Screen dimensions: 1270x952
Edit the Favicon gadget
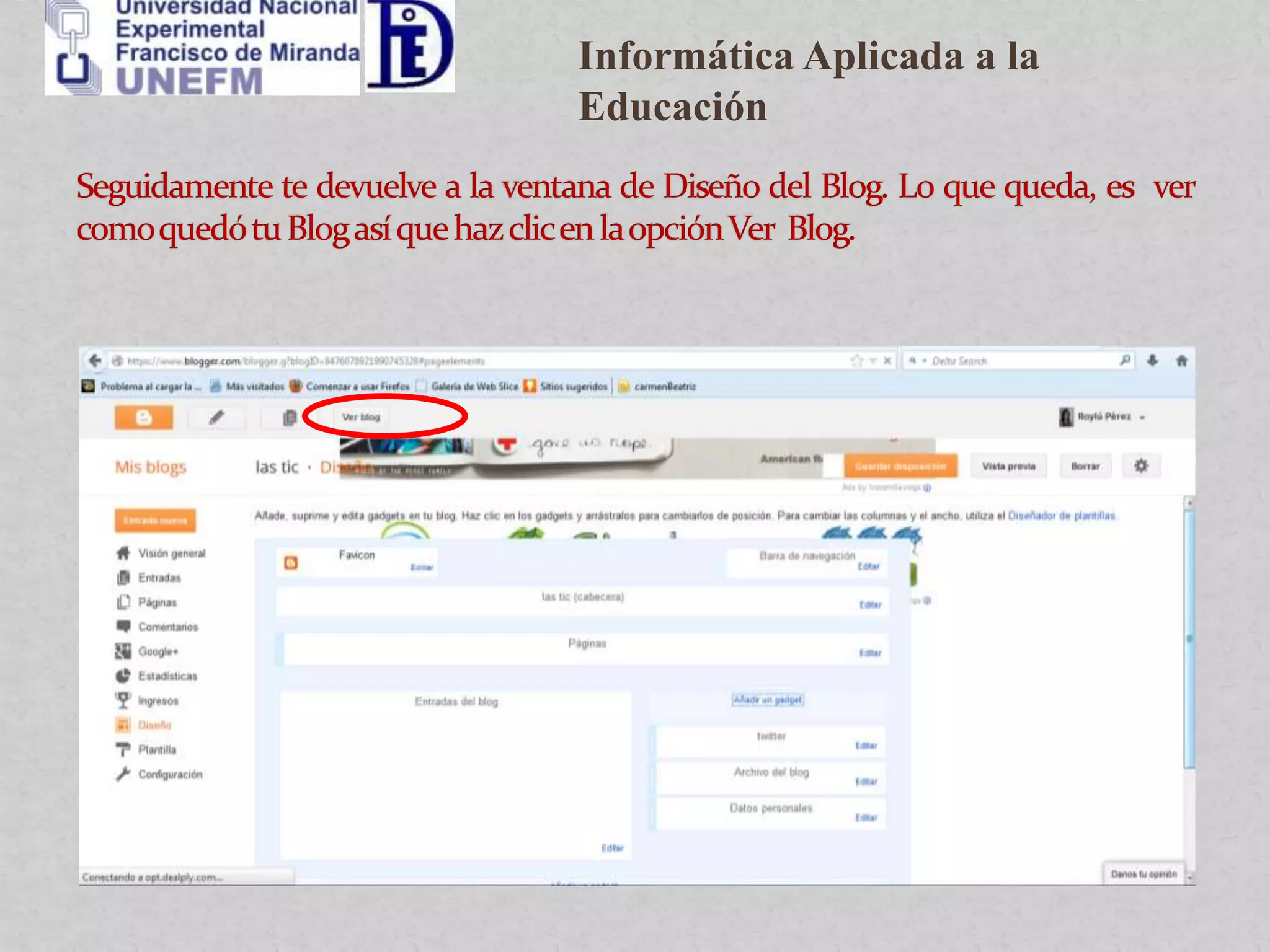tap(422, 567)
